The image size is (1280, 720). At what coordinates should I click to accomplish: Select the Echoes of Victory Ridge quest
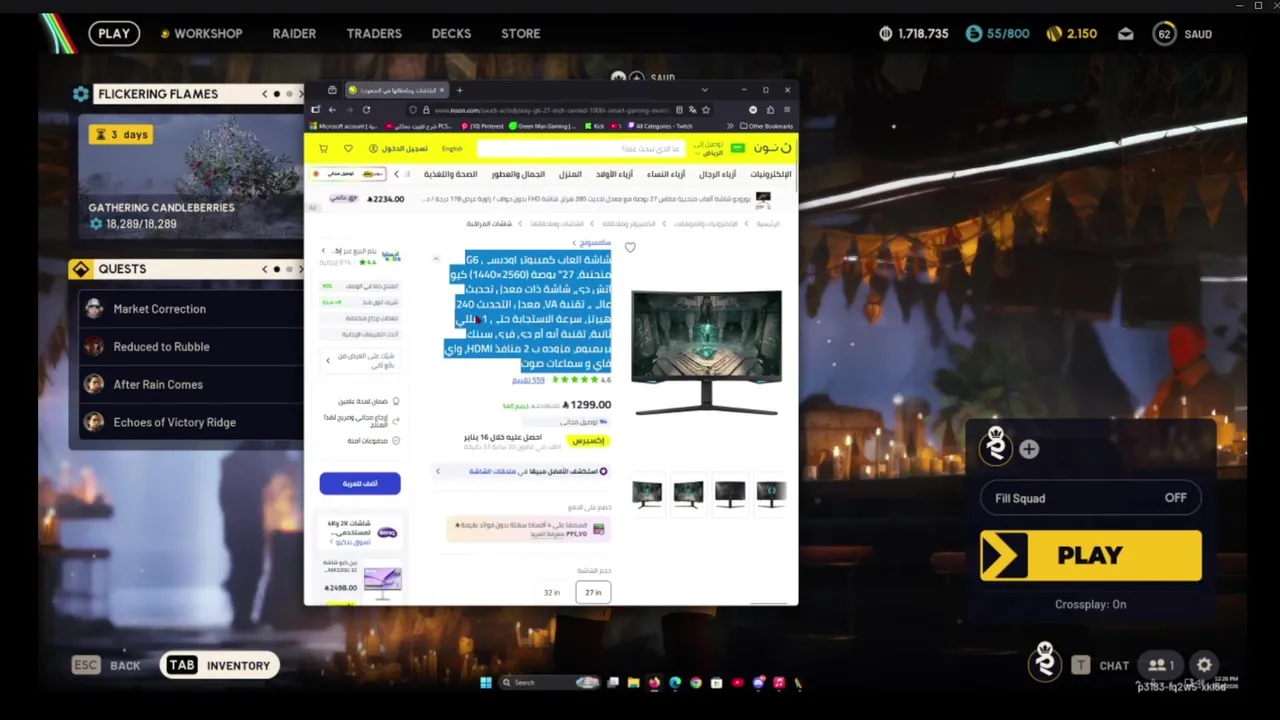click(190, 422)
